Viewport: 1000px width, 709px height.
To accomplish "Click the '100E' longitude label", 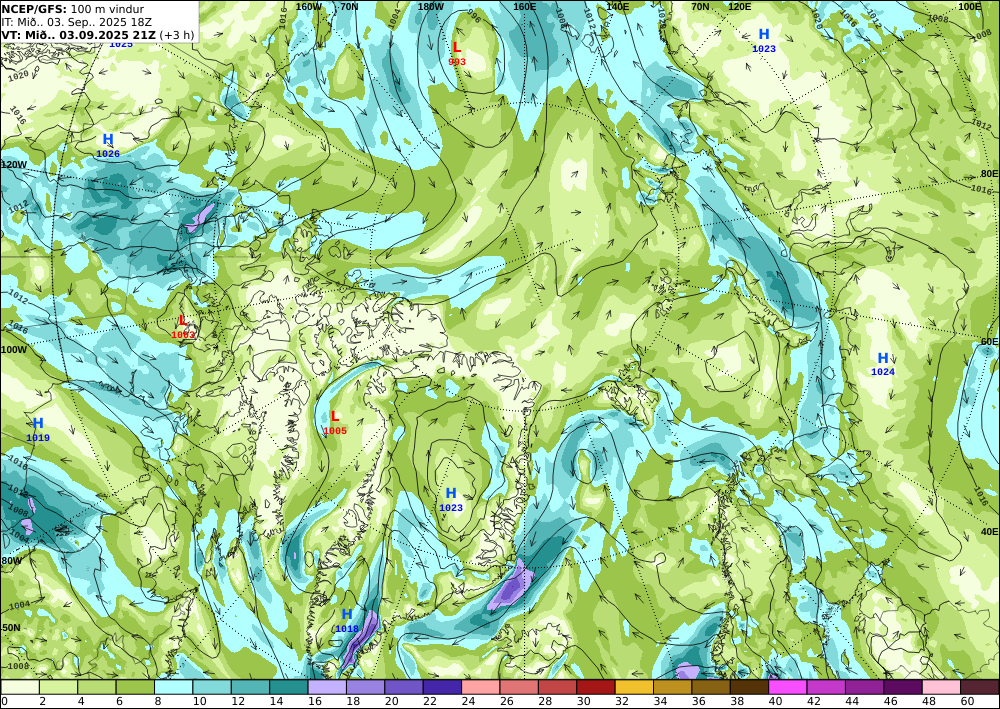I will pyautogui.click(x=969, y=6).
